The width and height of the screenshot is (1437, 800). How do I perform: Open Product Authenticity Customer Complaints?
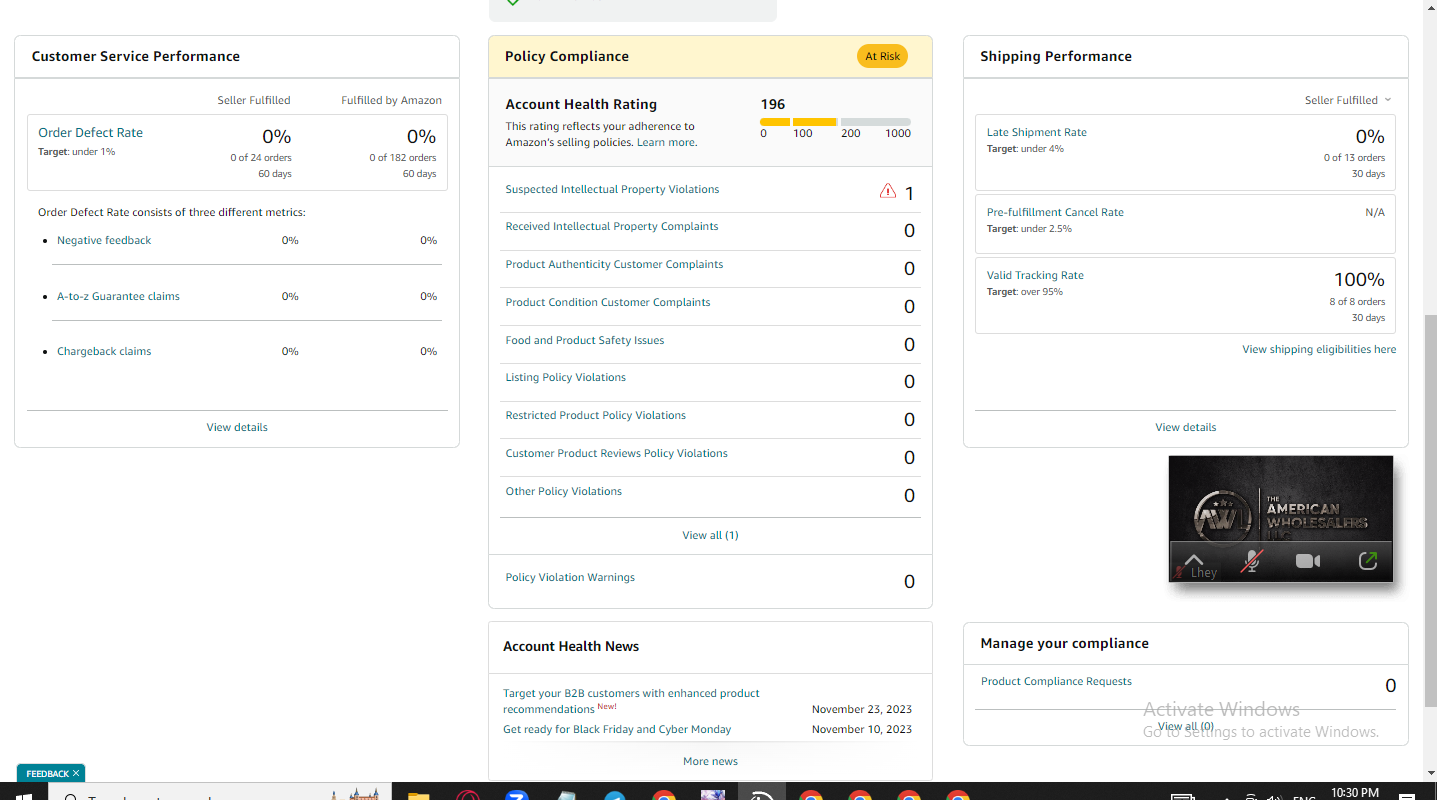click(614, 264)
